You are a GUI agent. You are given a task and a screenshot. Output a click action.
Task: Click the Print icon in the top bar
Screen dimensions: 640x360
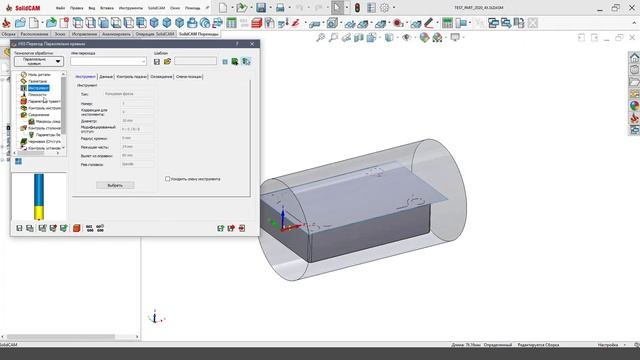coord(280,7)
